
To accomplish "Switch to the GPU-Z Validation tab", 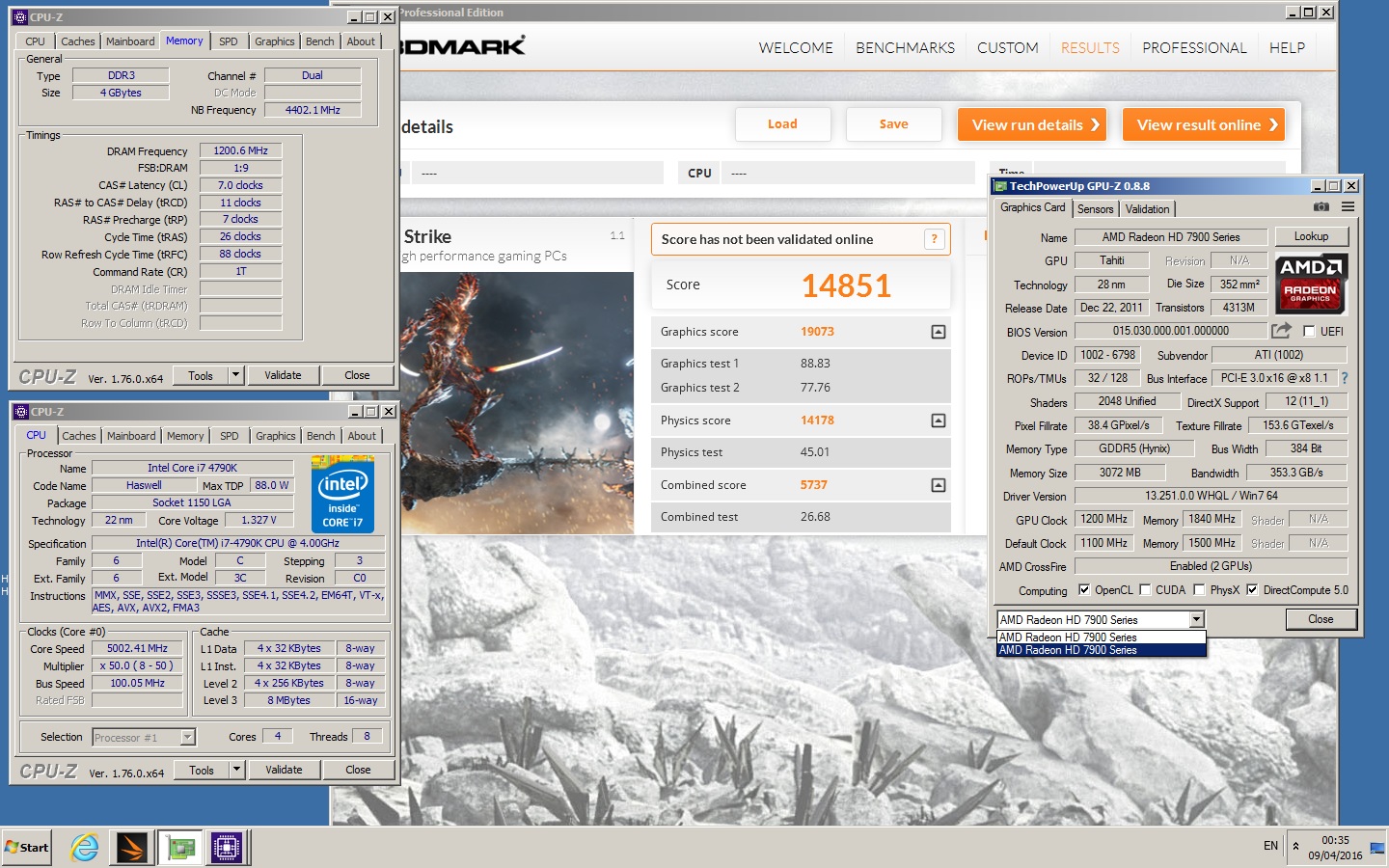I will pos(1148,209).
